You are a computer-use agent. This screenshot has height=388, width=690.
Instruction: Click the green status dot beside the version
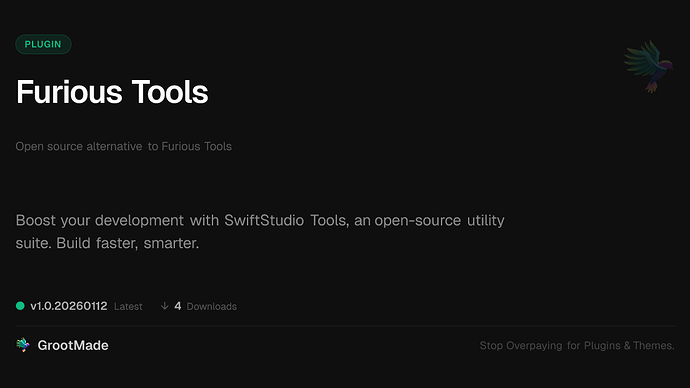coord(20,306)
